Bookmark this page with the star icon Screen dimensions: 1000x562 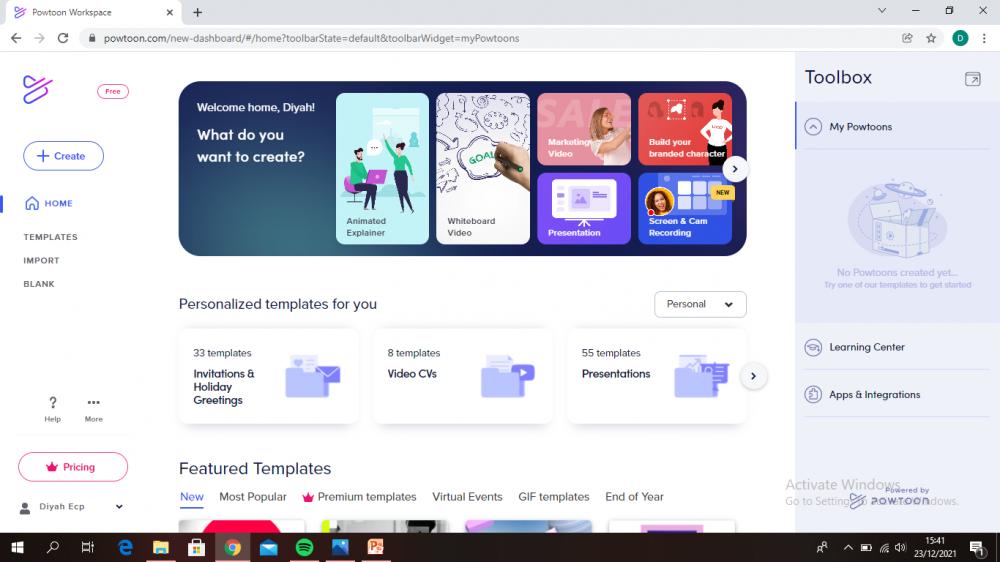[x=931, y=38]
